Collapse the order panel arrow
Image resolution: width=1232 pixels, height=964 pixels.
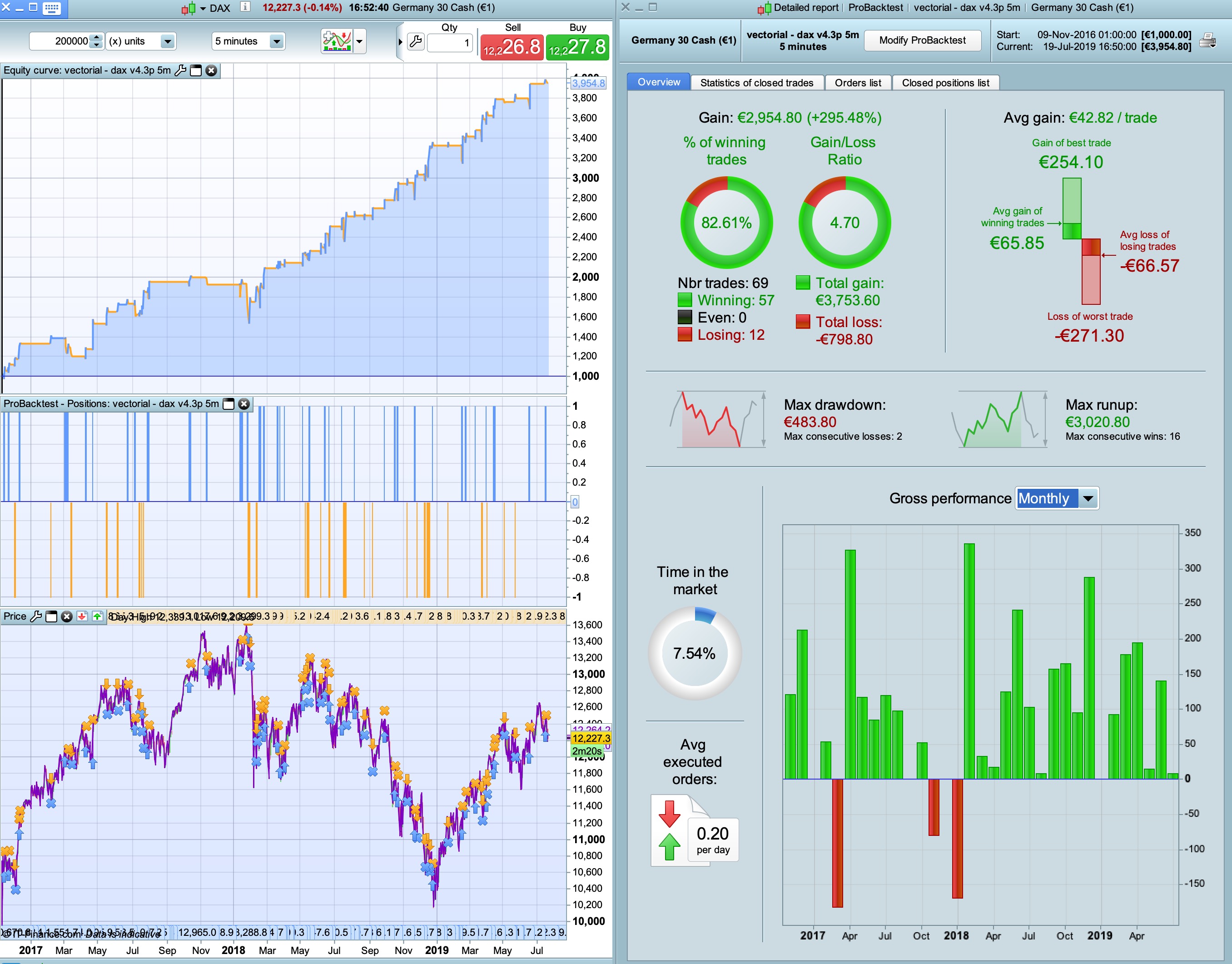click(400, 42)
